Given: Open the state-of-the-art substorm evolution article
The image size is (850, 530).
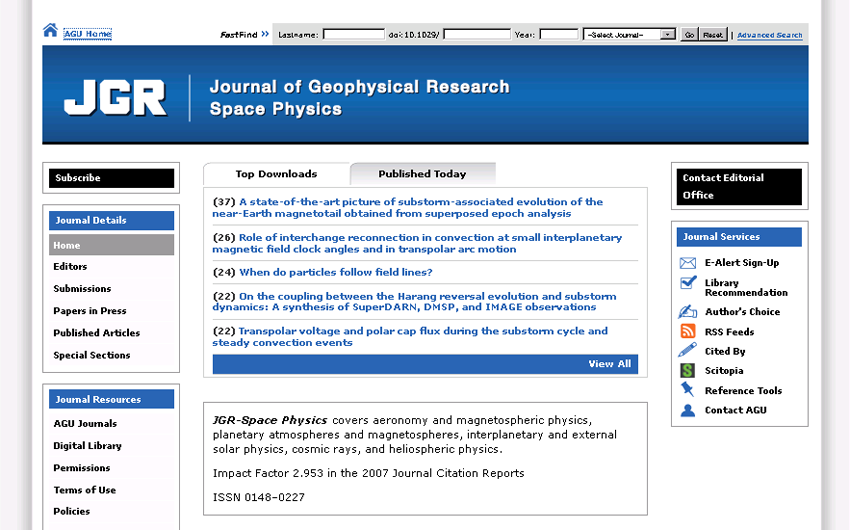Looking at the screenshot, I should click(x=408, y=208).
